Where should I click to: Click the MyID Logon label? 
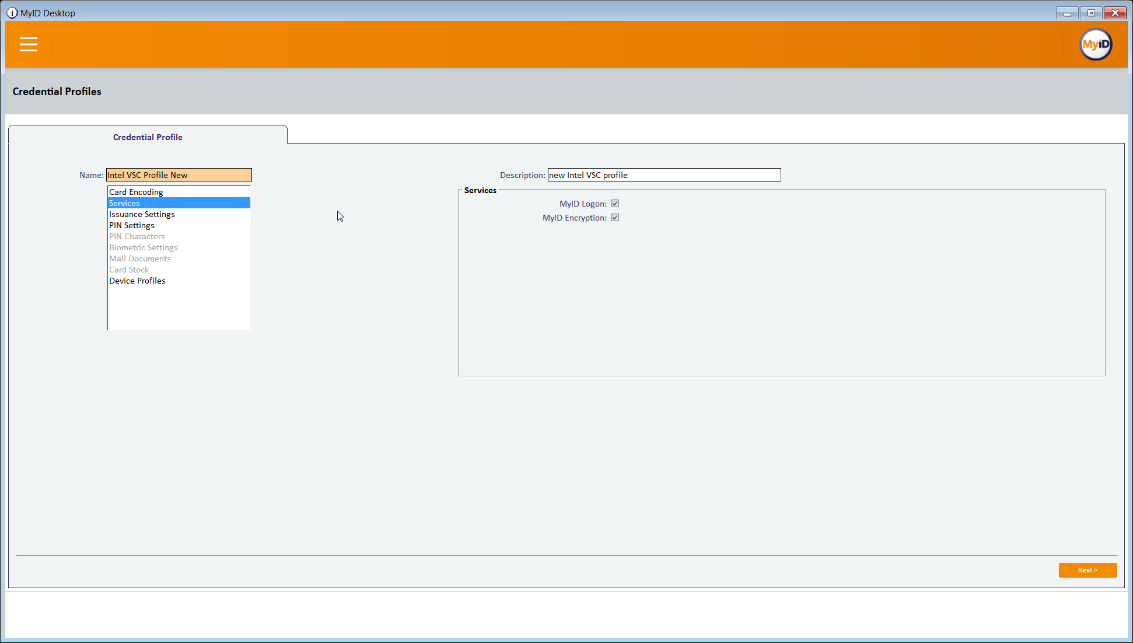pyautogui.click(x=583, y=204)
